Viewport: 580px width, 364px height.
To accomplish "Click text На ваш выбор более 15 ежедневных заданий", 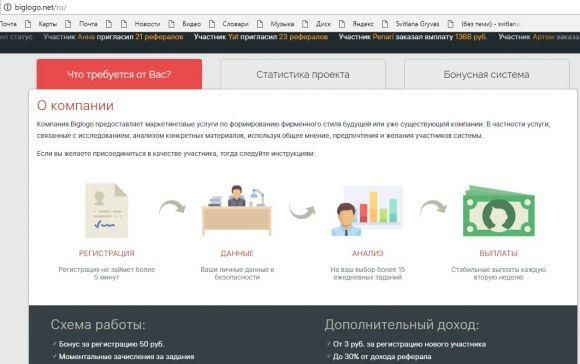I will [368, 273].
